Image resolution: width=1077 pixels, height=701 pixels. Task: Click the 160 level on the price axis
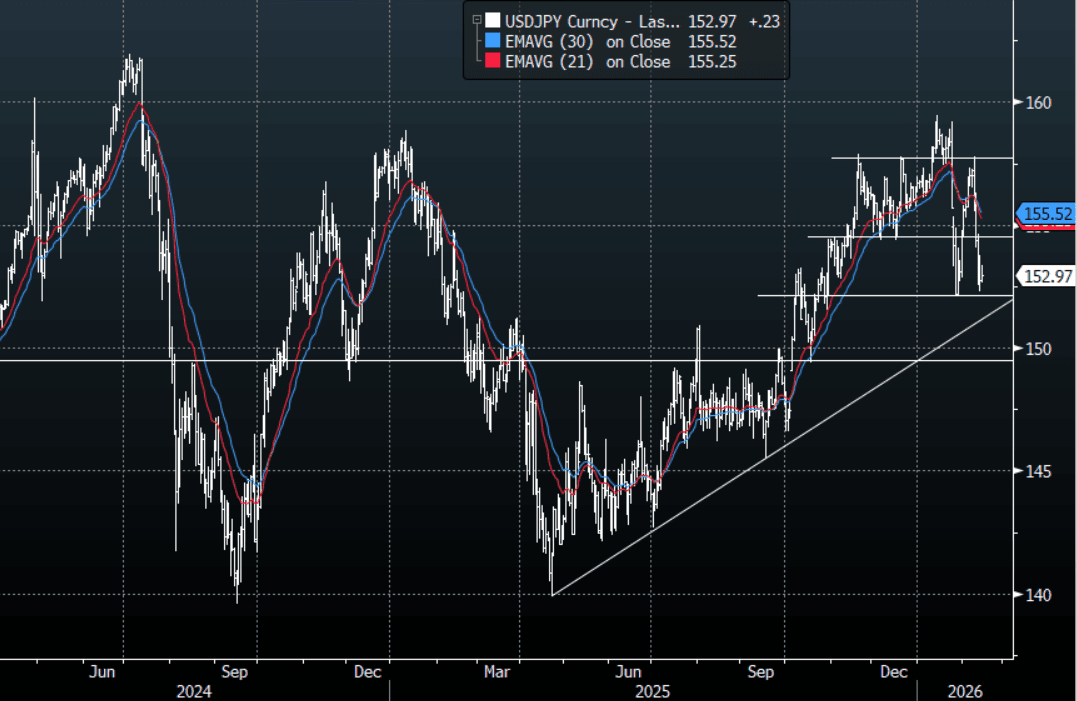(1039, 102)
